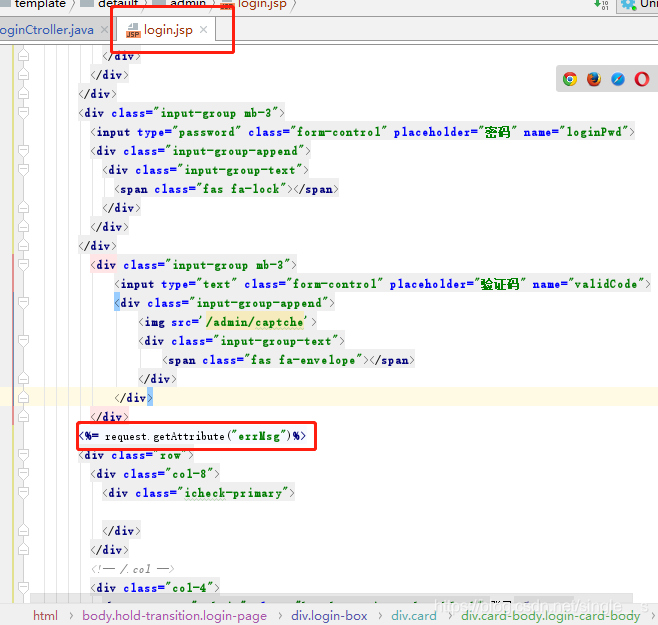The height and width of the screenshot is (625, 658).
Task: Collapse fold at span fa-lock parent div
Action: pos(24,170)
